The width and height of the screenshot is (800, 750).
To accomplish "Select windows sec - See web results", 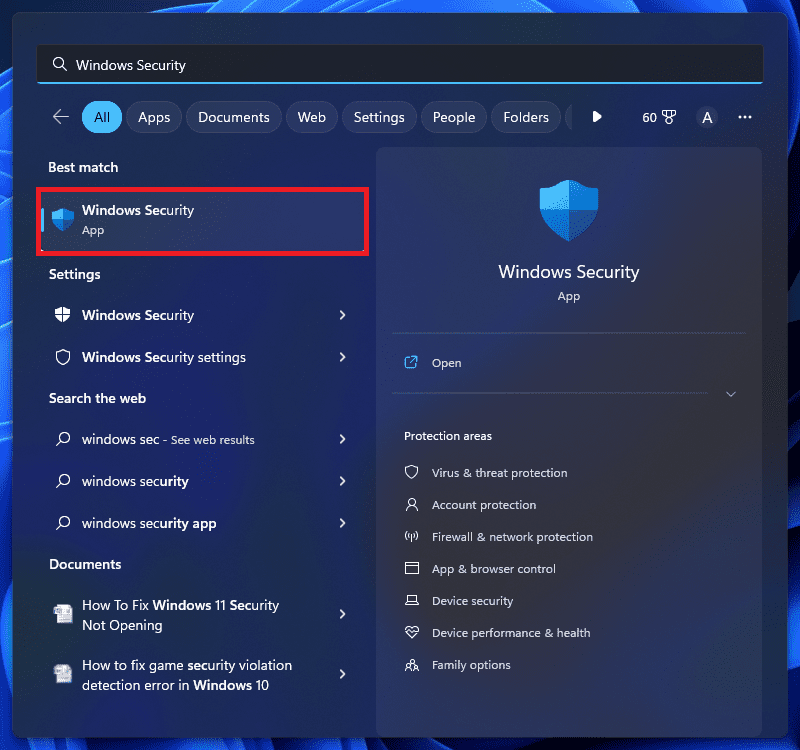I will tap(203, 439).
